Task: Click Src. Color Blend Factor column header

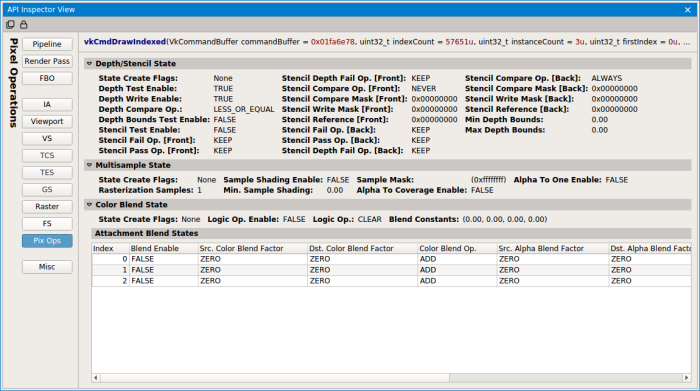Action: click(253, 248)
